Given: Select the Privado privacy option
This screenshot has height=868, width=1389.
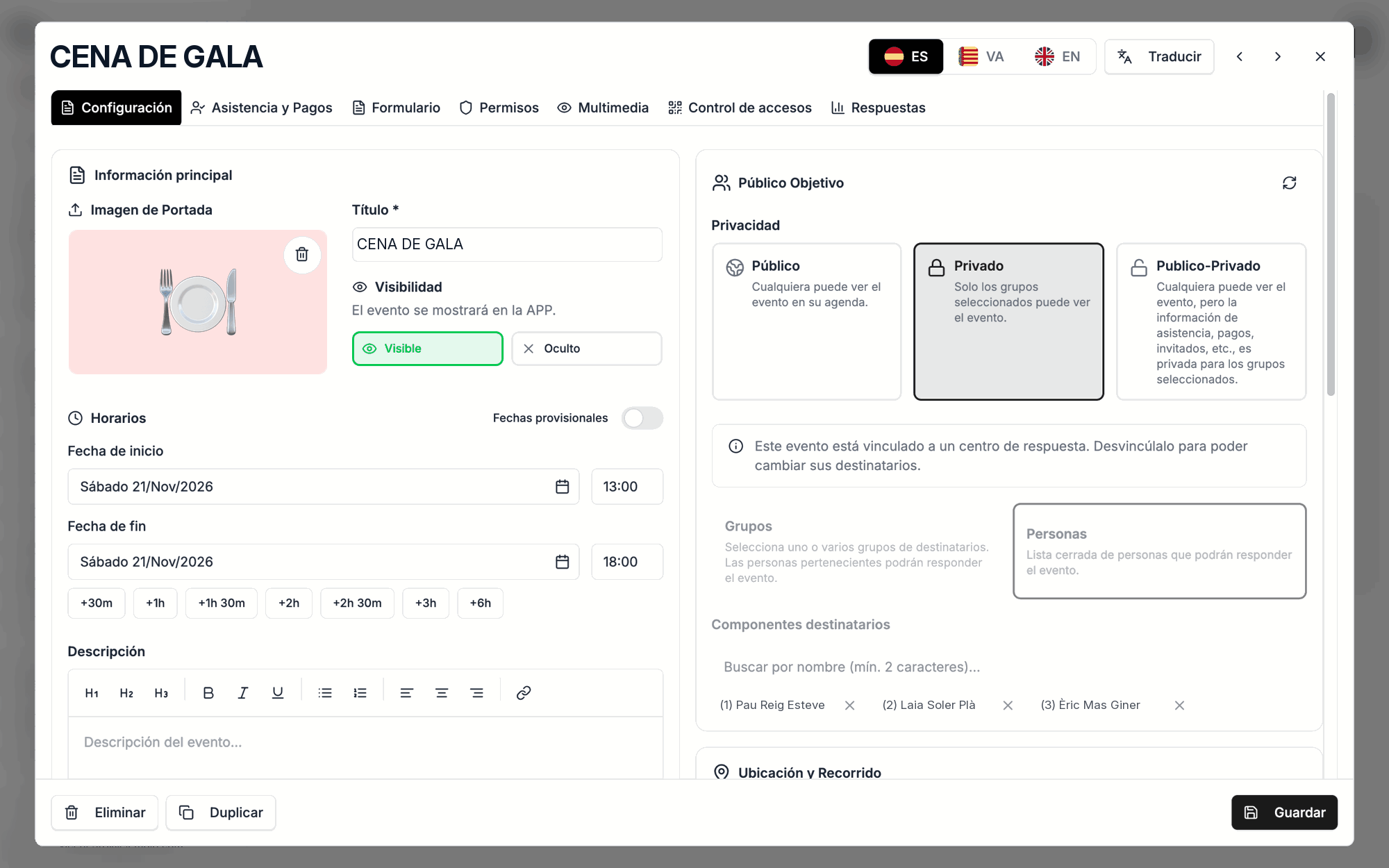Looking at the screenshot, I should pos(1008,322).
